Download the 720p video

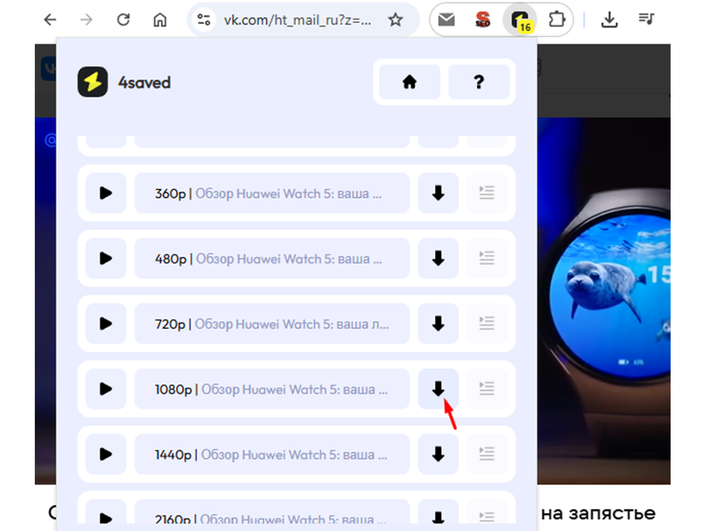438,324
